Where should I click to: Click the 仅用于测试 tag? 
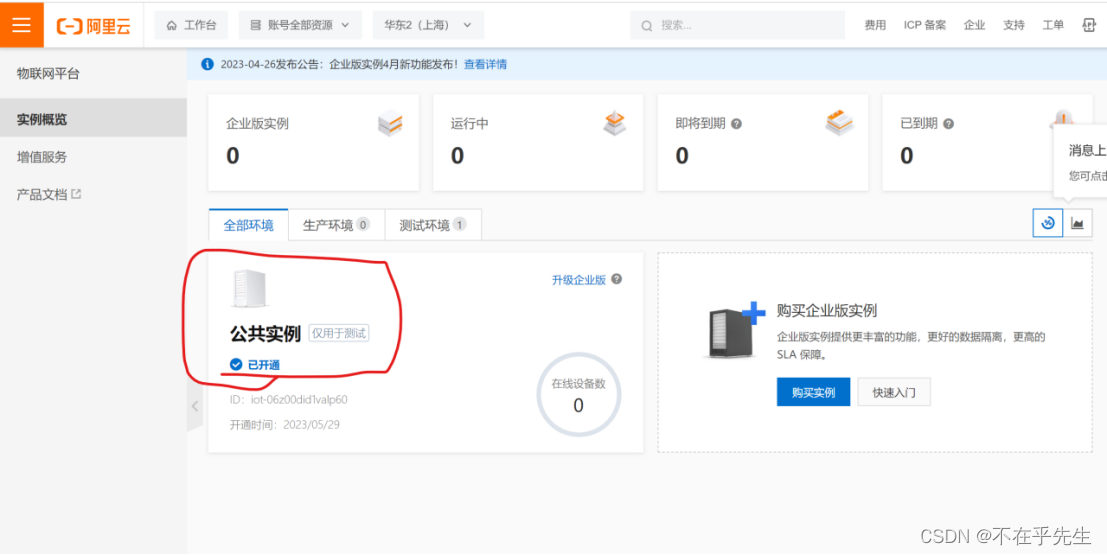[x=339, y=333]
